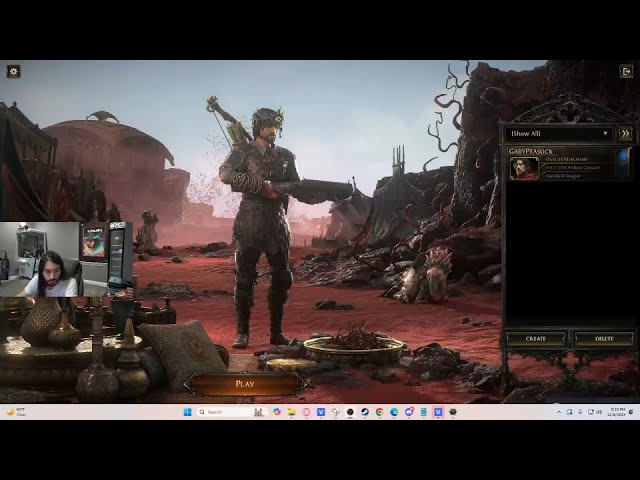This screenshot has height=480, width=640.
Task: Click GaryPeasock's character portrait
Action: point(524,167)
